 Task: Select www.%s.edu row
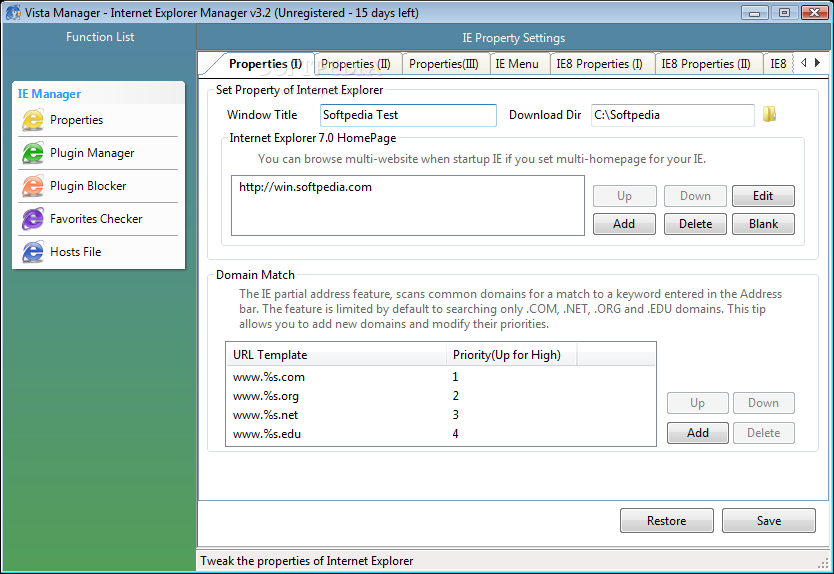click(x=440, y=434)
